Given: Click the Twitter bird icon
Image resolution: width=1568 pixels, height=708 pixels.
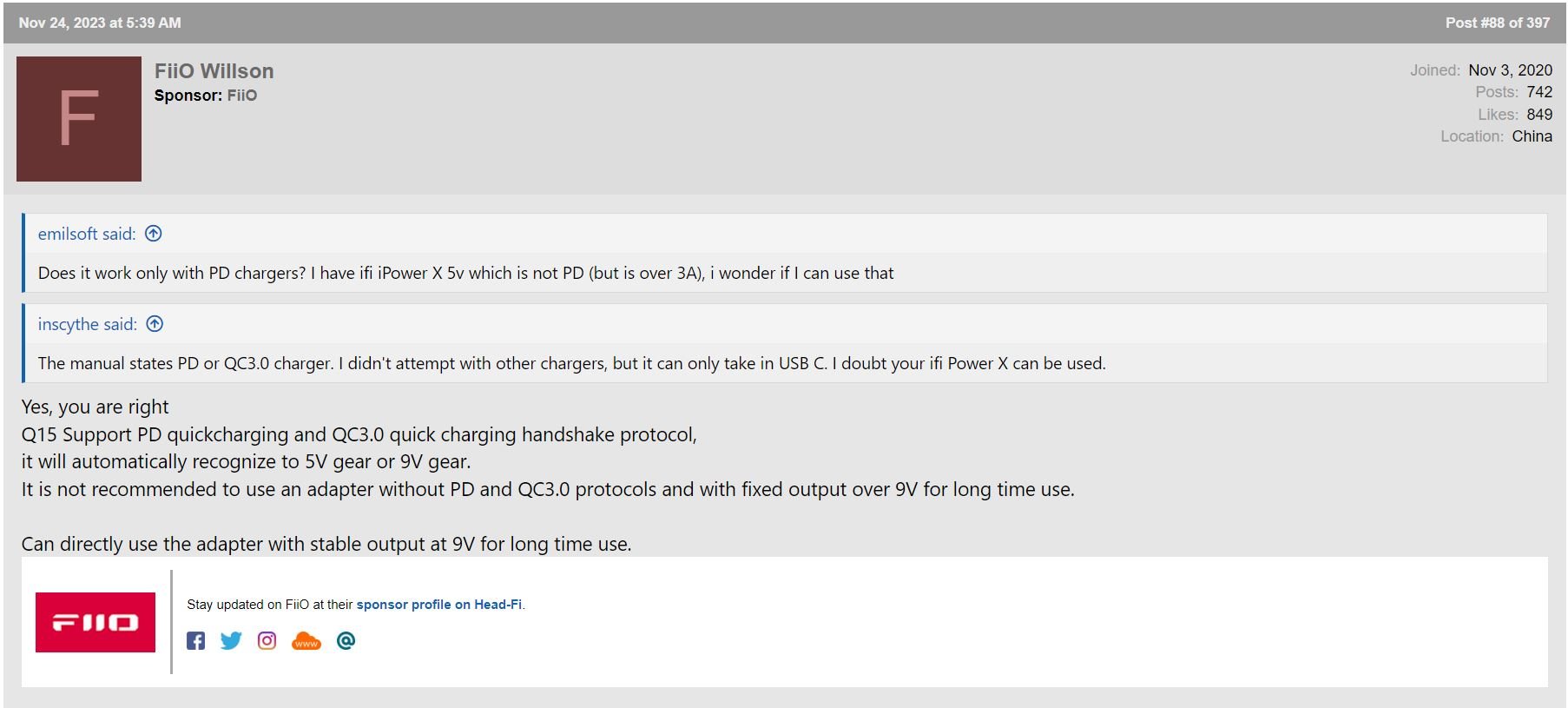Looking at the screenshot, I should (x=231, y=641).
